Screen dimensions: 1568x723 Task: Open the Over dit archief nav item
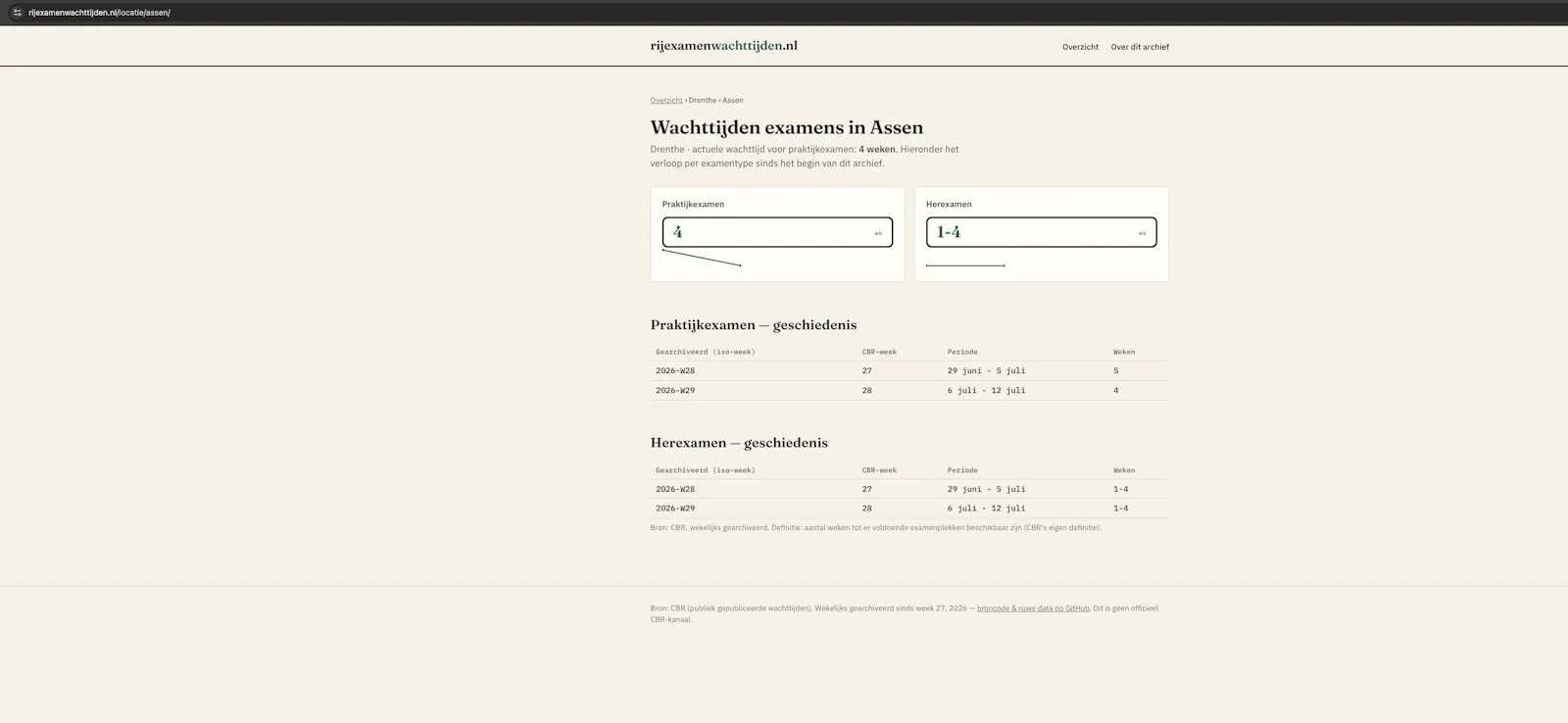pyautogui.click(x=1140, y=47)
